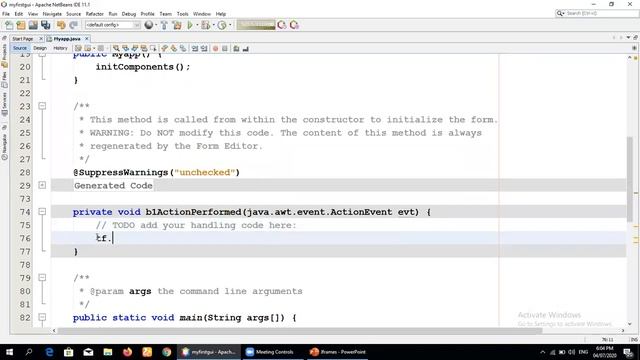
Task: Click the Undo toolbar icon
Action: click(61, 25)
